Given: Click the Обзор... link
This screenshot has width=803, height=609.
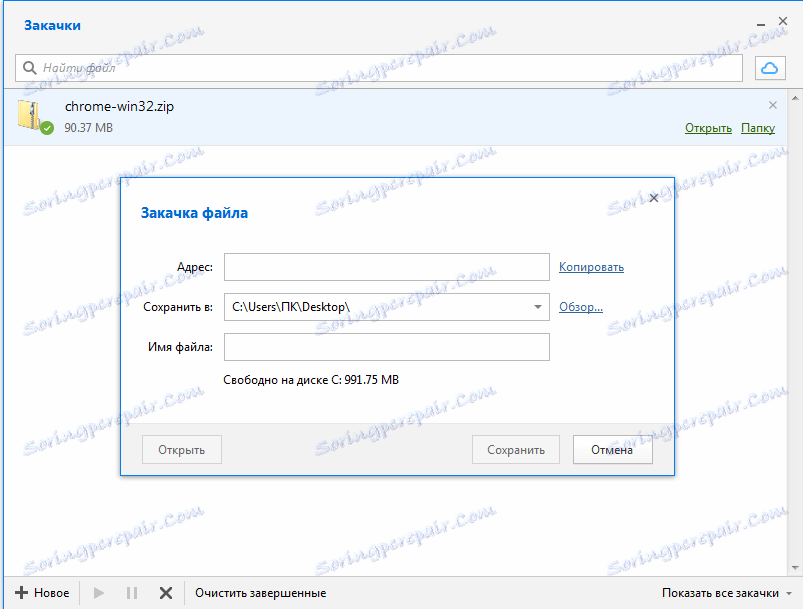Looking at the screenshot, I should [x=580, y=307].
